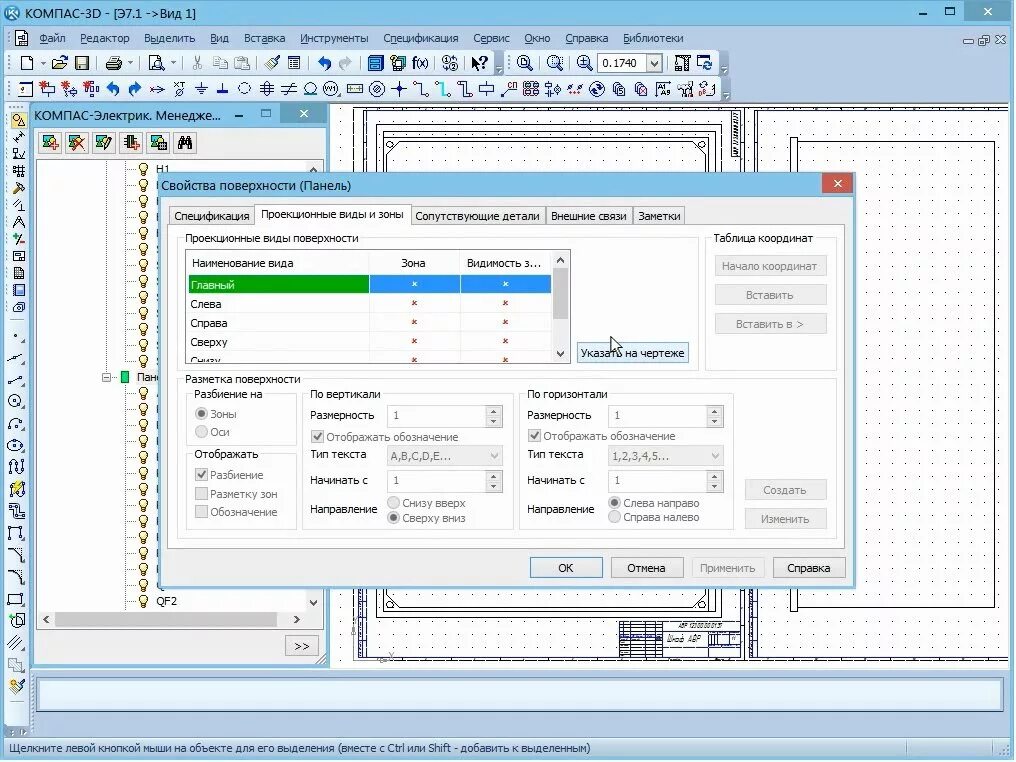
Task: Select the Справа налево direction radio
Action: click(x=614, y=517)
